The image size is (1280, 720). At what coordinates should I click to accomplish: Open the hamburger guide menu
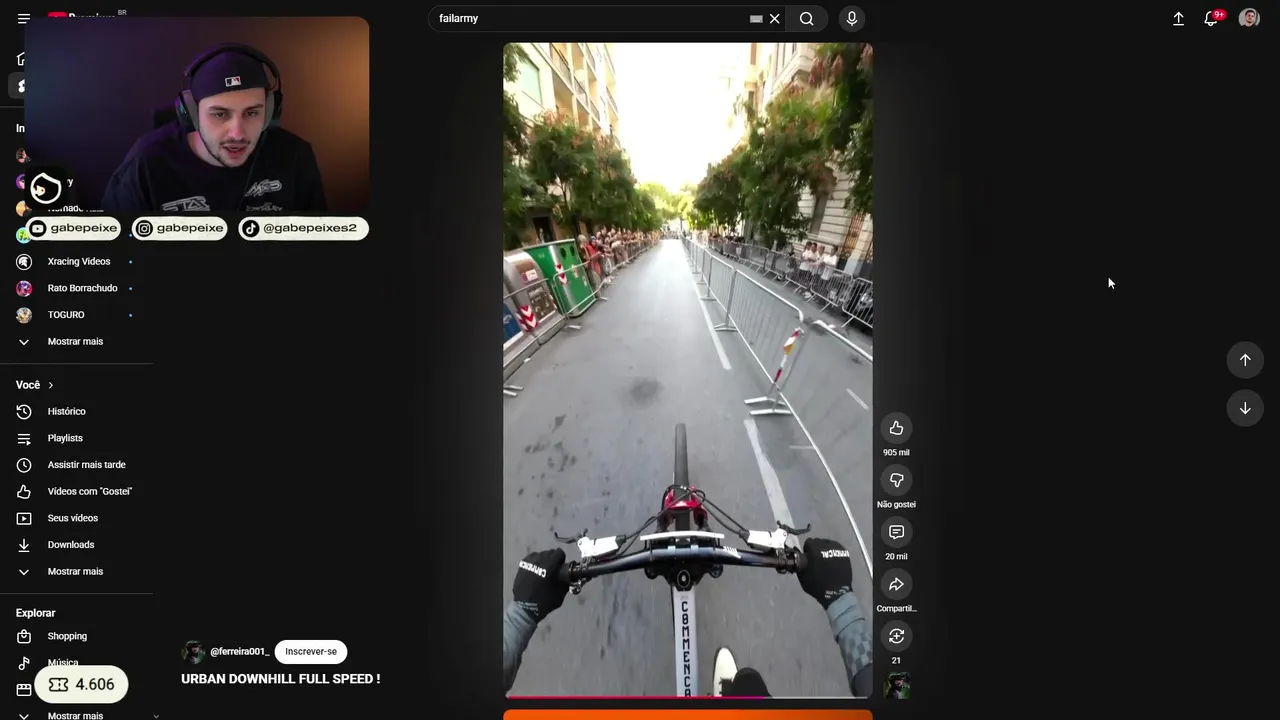coord(24,18)
